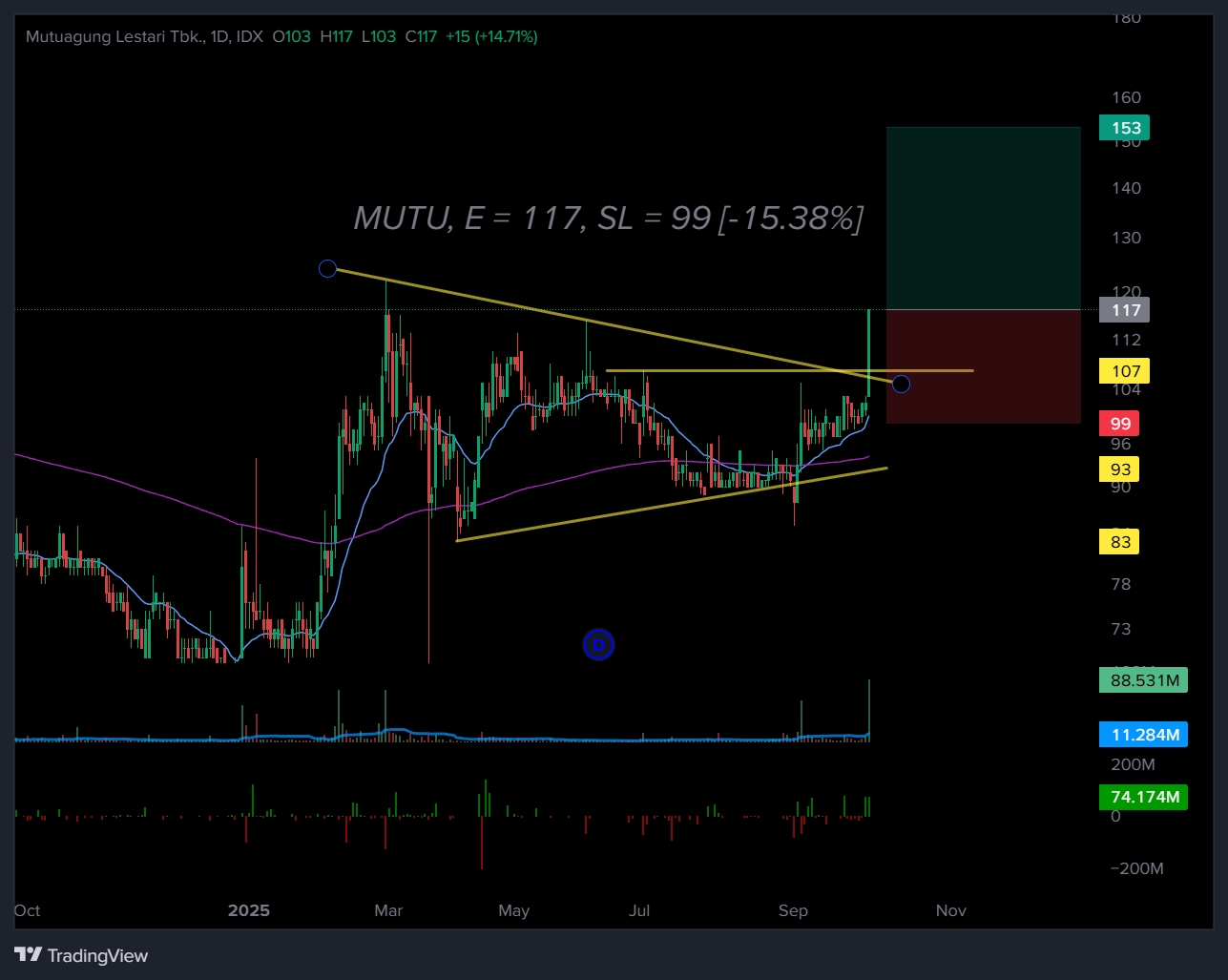1228x980 pixels.
Task: Click the blue 11.284M volume average label
Action: click(x=1143, y=735)
